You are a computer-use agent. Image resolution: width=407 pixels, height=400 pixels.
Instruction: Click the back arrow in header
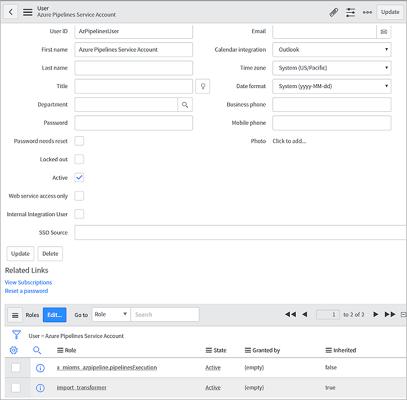tap(11, 12)
